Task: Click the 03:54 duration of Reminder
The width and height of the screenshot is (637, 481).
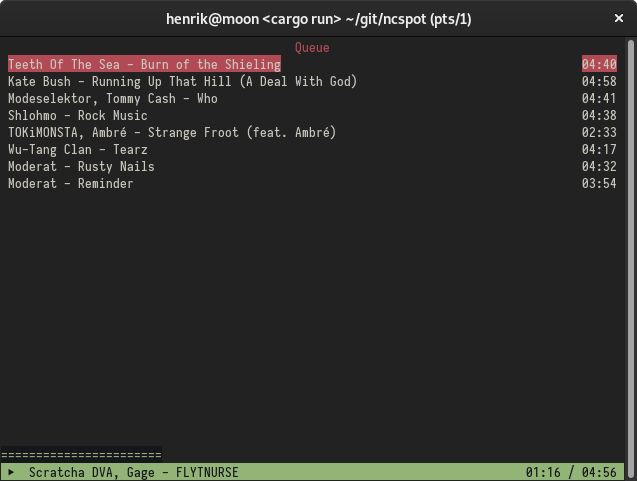Action: tap(598, 183)
